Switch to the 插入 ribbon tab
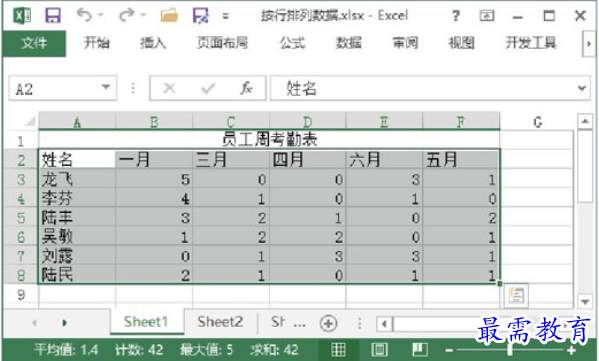Screen dimensions: 599x361 click(153, 43)
